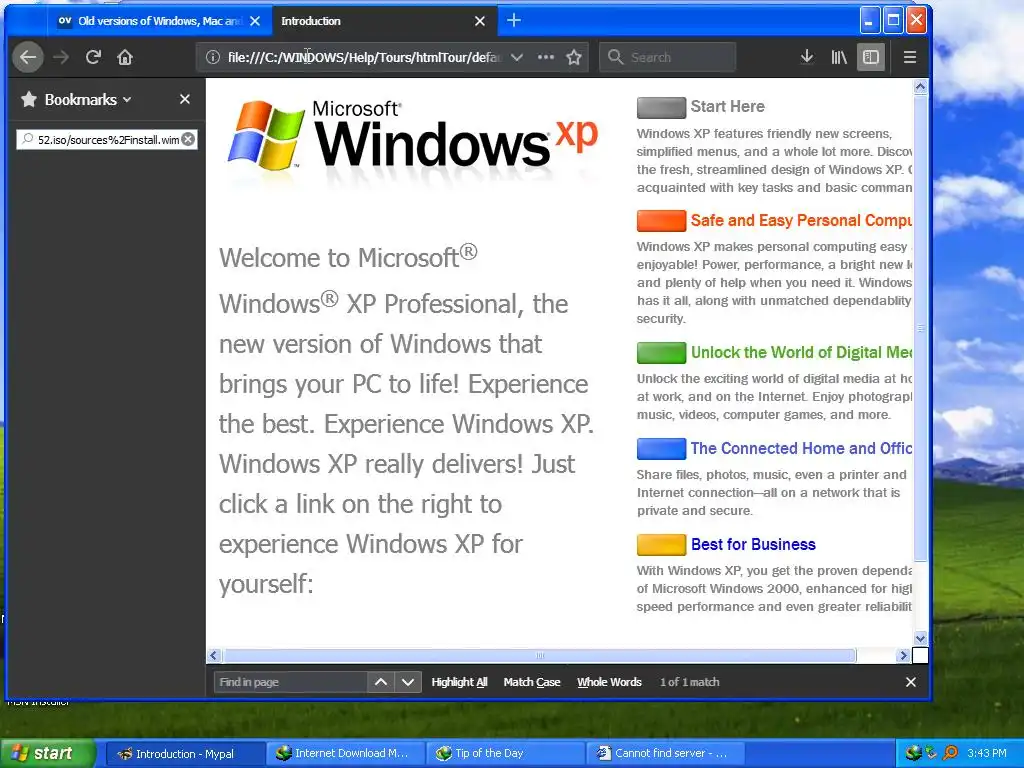Click the green Digital Media swatch button
The width and height of the screenshot is (1024, 768).
[x=661, y=353]
